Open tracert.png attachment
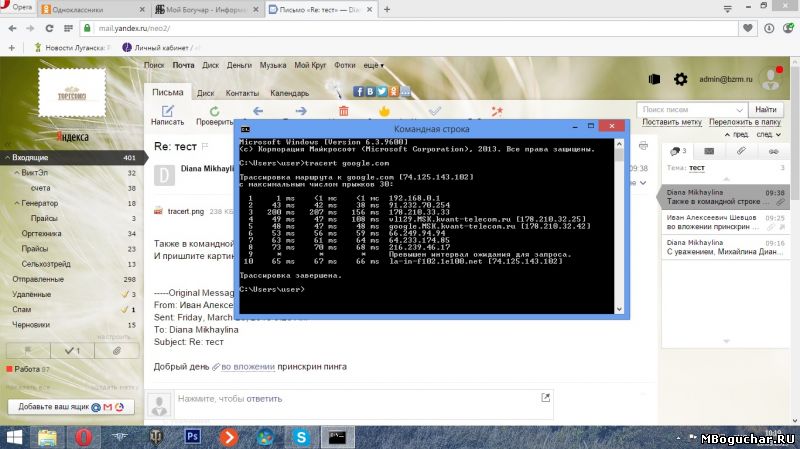800x449 pixels. (x=186, y=211)
